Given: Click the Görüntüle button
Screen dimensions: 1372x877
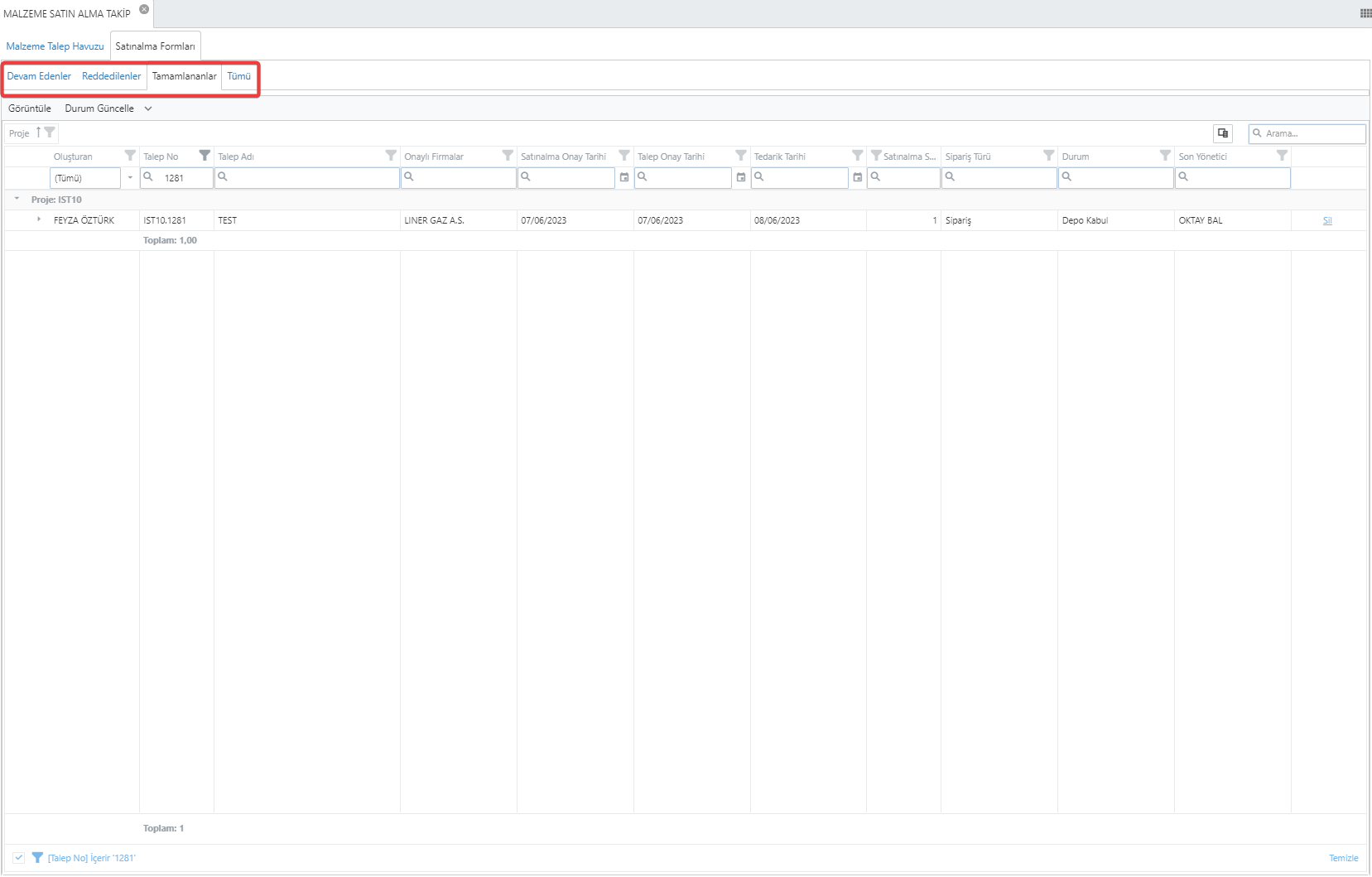Looking at the screenshot, I should click(30, 108).
